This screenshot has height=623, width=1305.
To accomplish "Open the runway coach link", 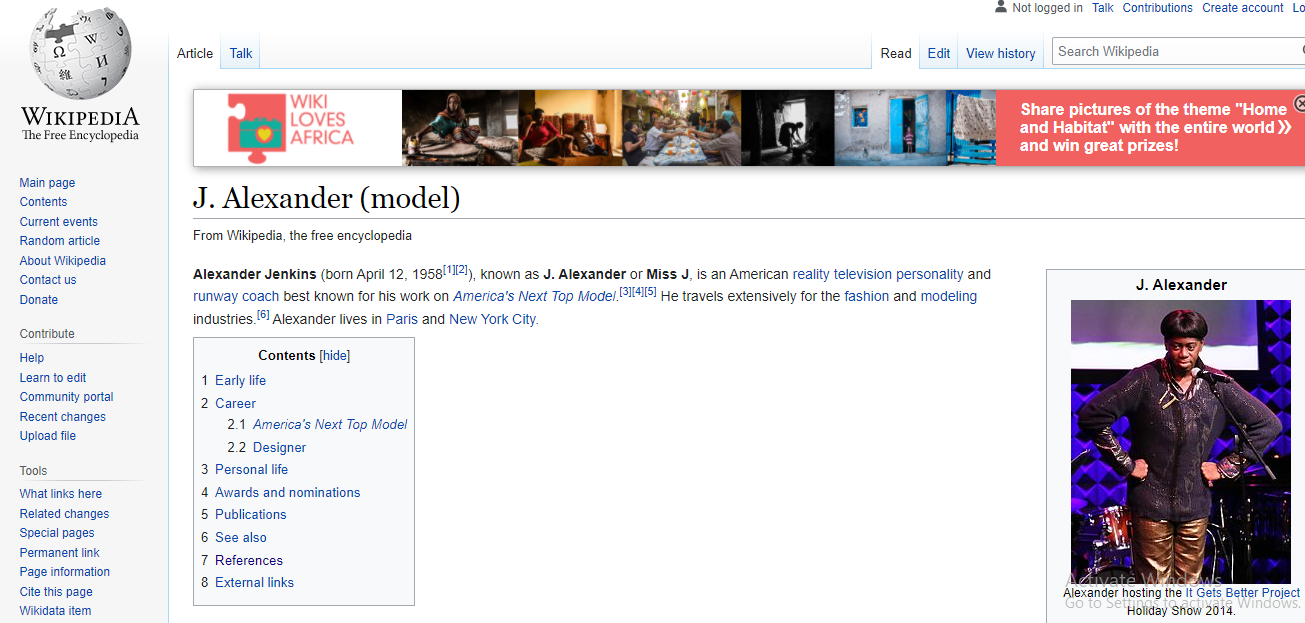I will 236,297.
